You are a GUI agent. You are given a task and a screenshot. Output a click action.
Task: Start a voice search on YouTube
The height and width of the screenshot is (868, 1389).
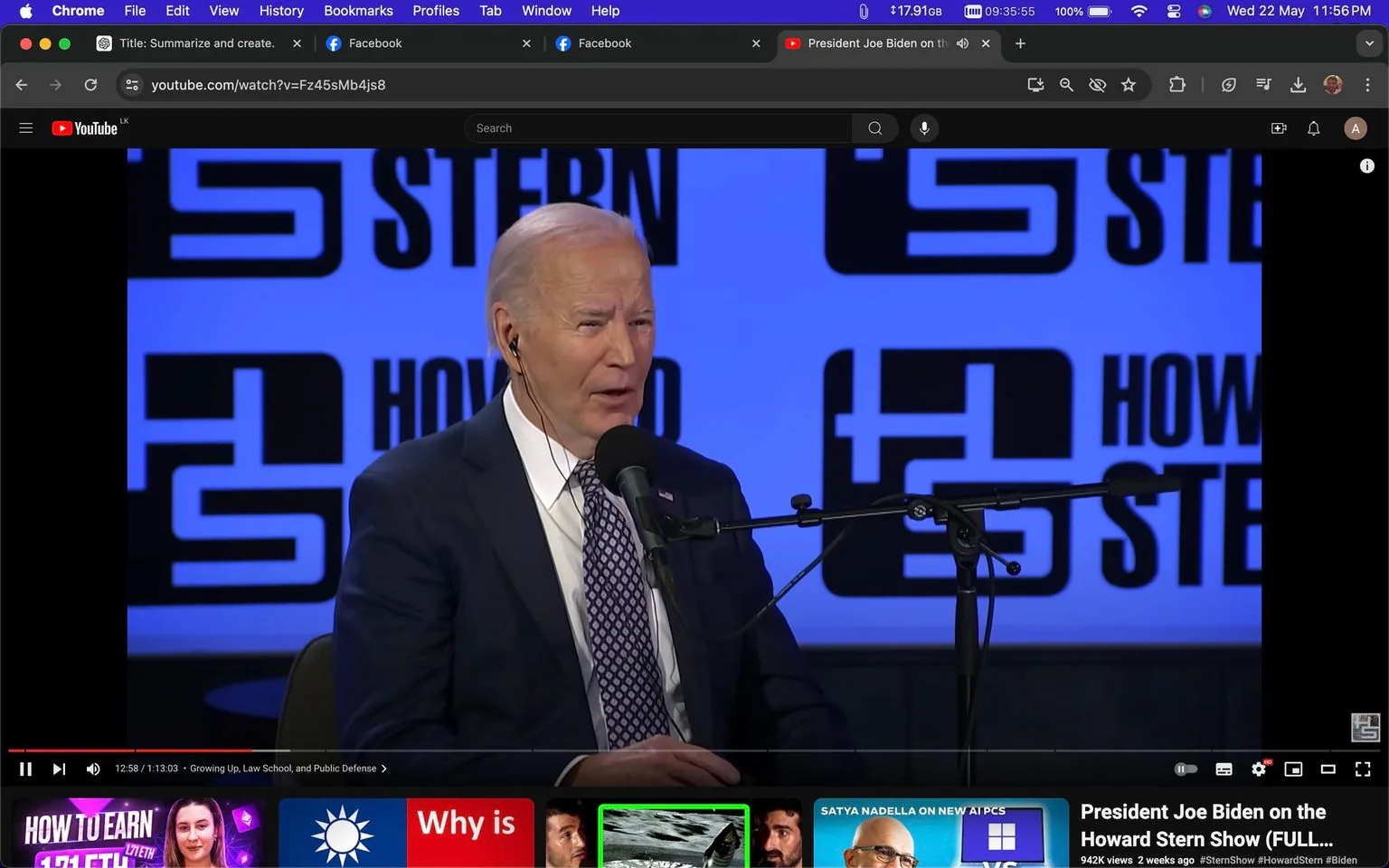(x=924, y=127)
